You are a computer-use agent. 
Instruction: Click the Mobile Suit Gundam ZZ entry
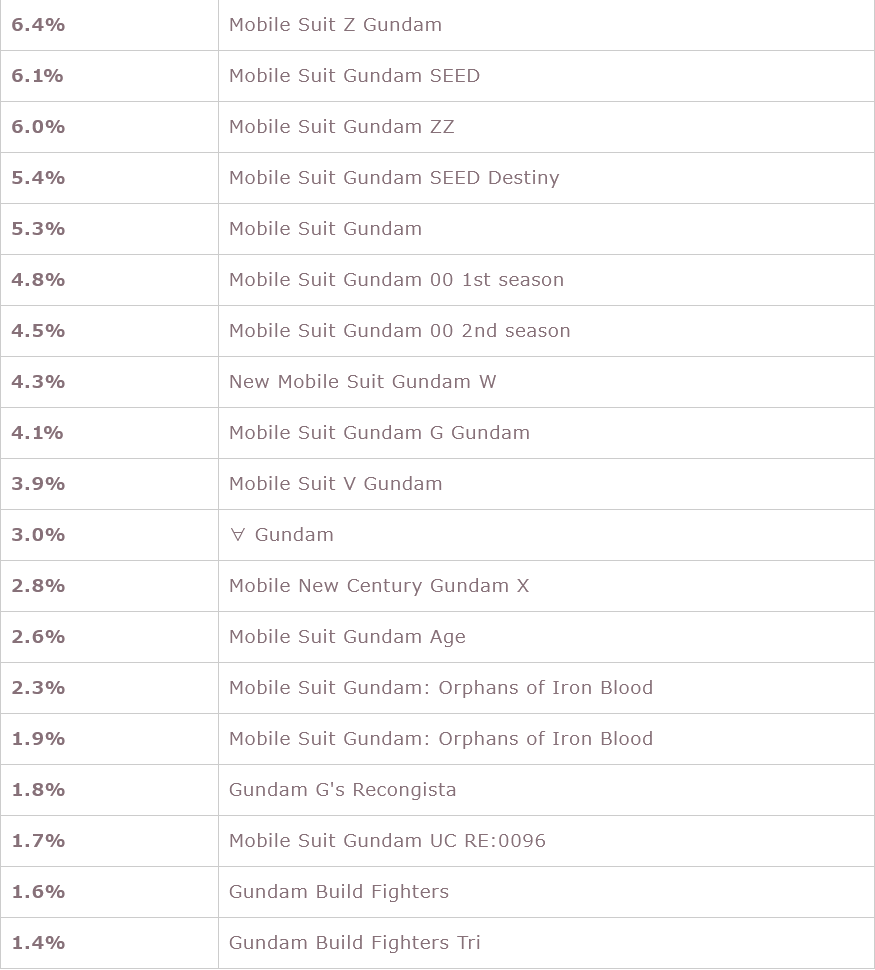[342, 127]
